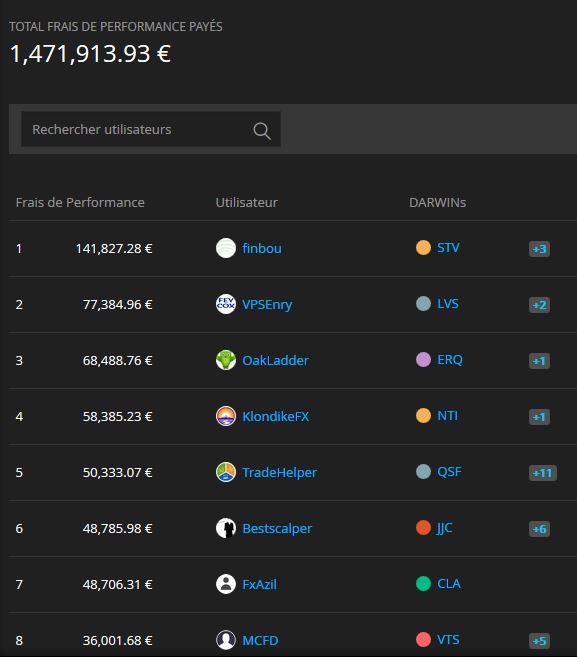This screenshot has height=657, width=577.
Task: Open the ERQ DARWIN link
Action: [x=450, y=360]
